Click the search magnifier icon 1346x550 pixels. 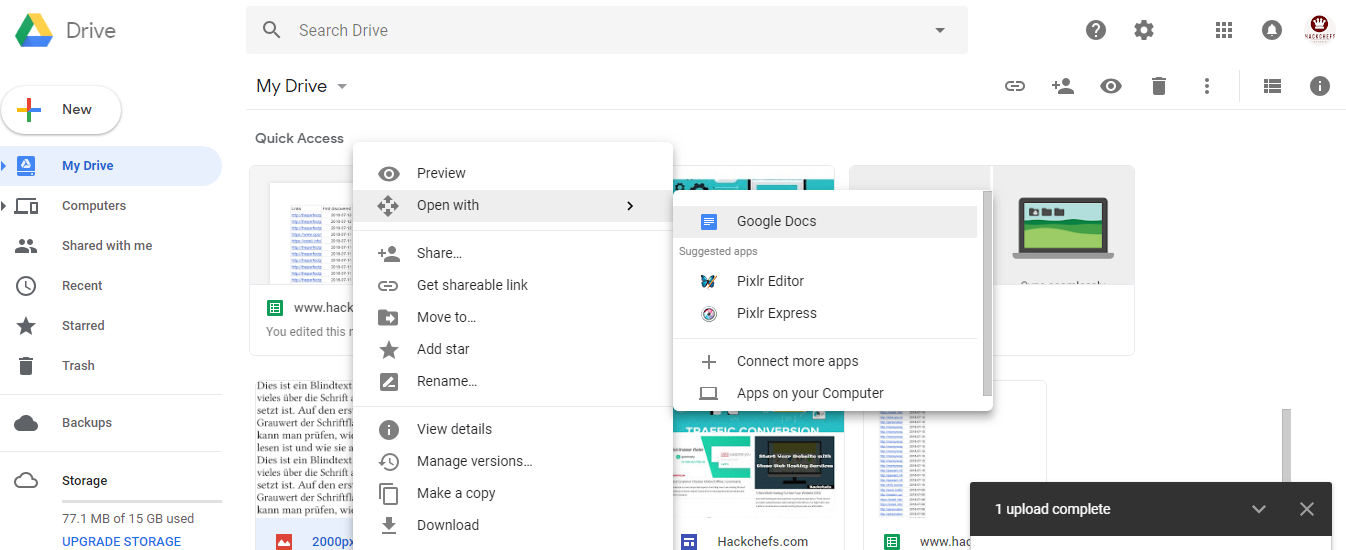tap(272, 30)
